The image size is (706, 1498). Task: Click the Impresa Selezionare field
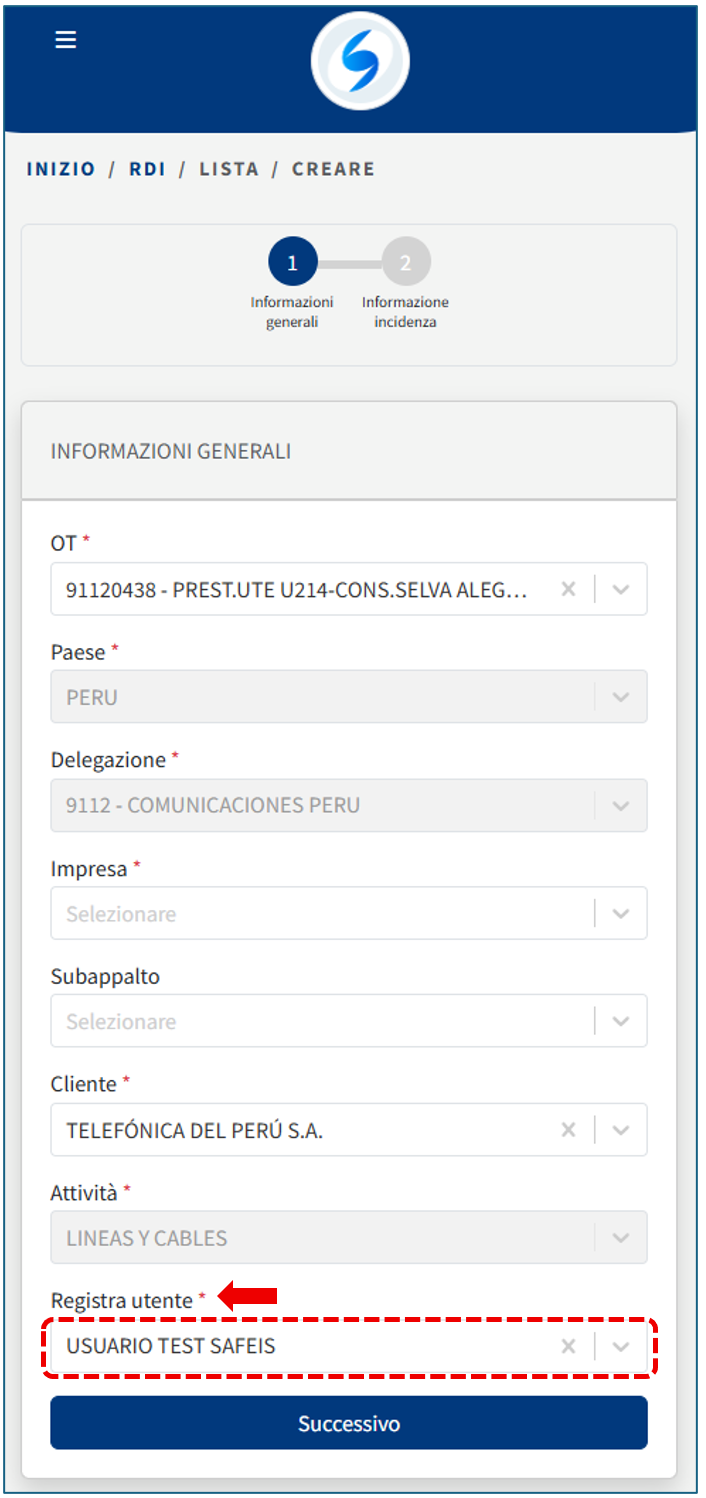pos(320,914)
